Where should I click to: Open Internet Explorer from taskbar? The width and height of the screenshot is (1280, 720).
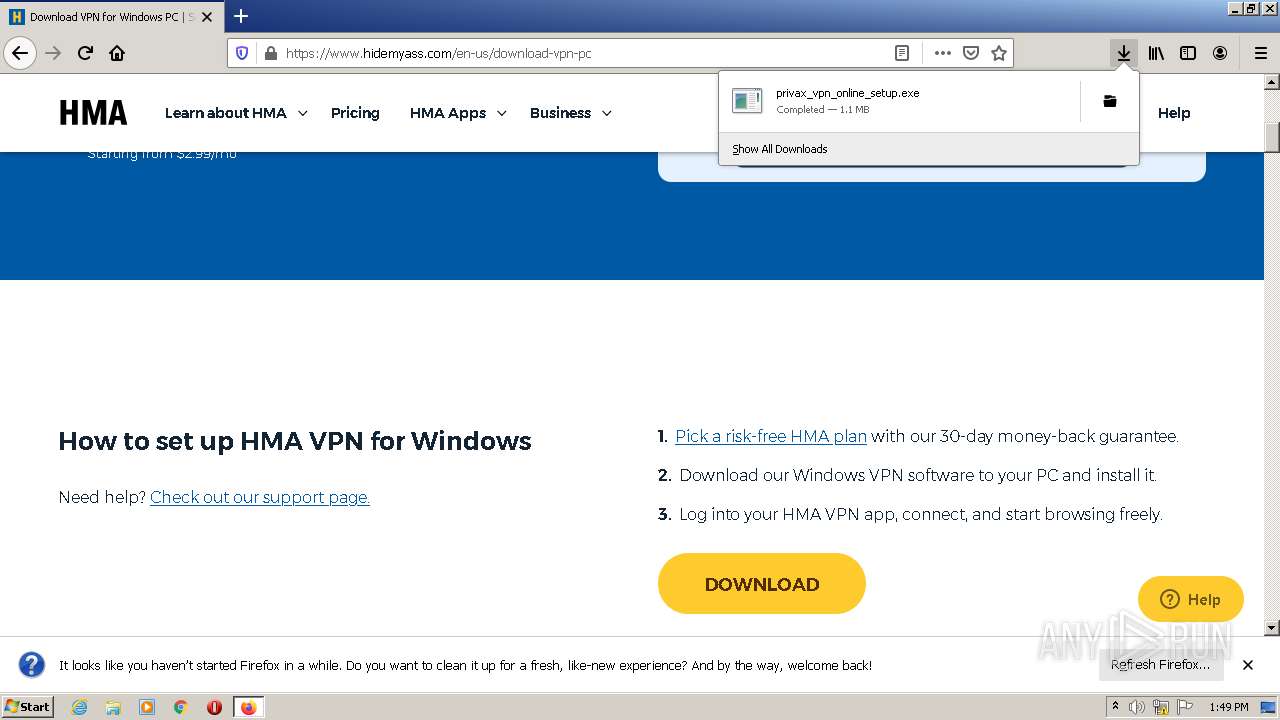tap(79, 707)
